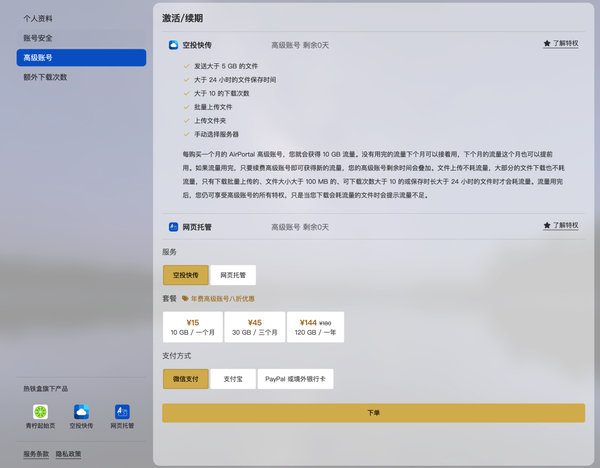Open the 空投快传 product icon in sidebar
This screenshot has height=468, width=600.
click(x=82, y=412)
